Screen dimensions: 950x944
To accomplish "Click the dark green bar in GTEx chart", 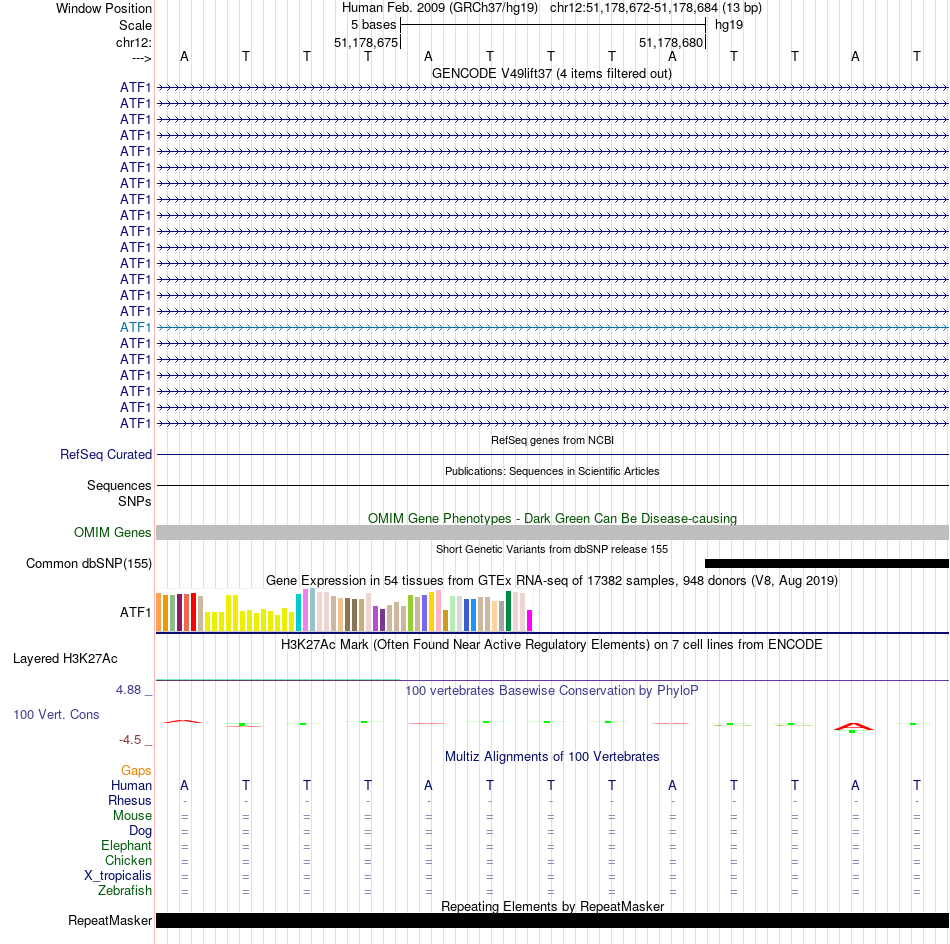I will click(508, 611).
